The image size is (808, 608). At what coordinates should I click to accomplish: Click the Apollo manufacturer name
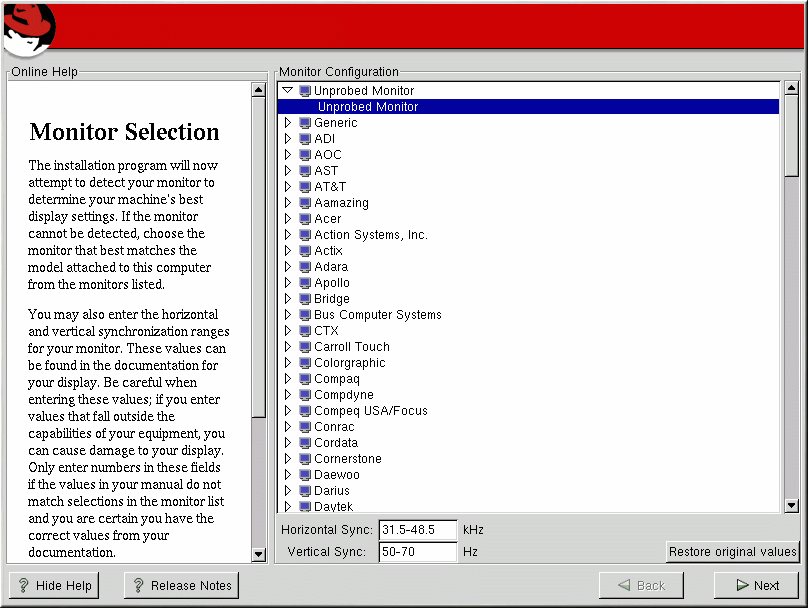[x=332, y=283]
